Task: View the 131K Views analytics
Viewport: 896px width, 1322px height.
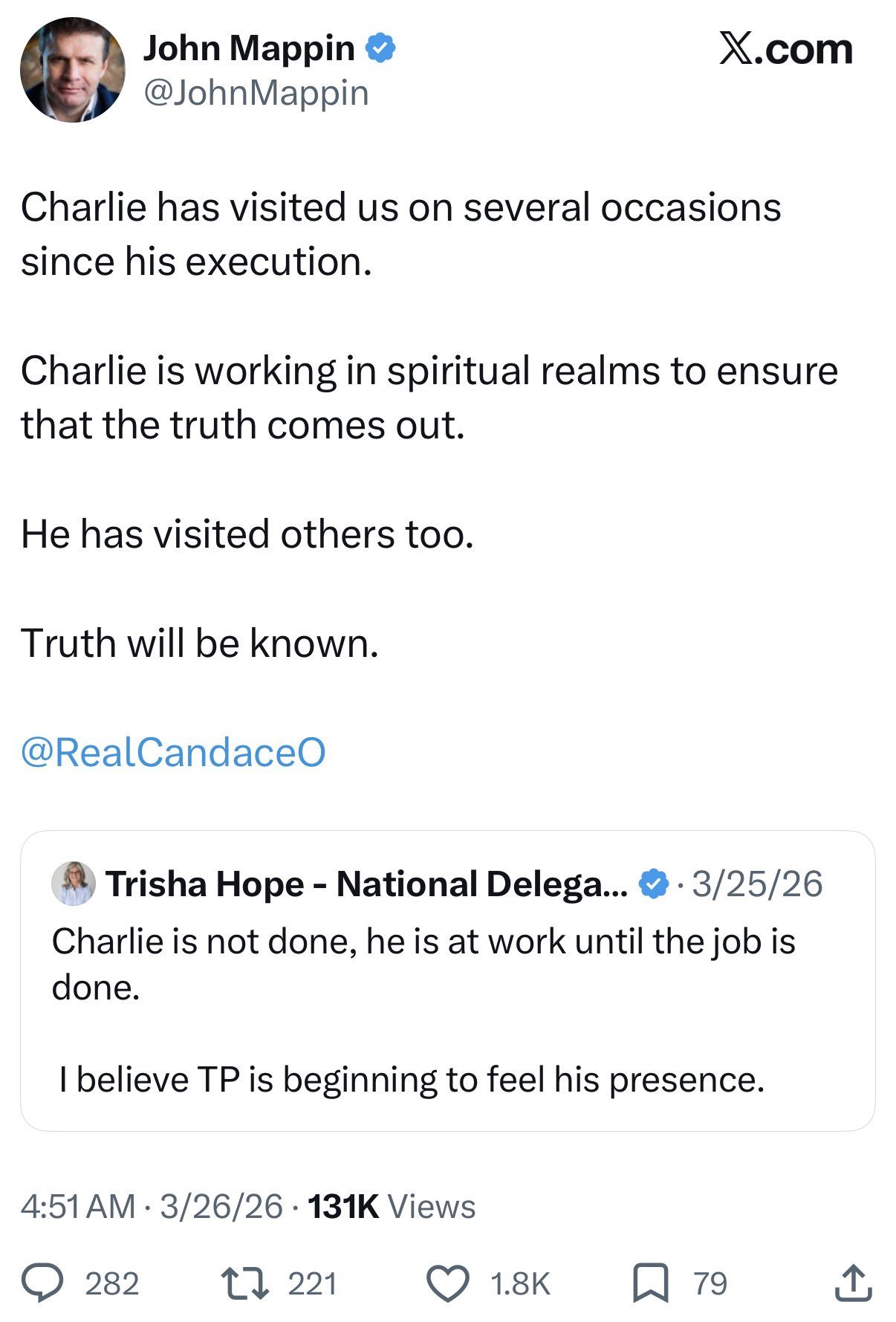Action: click(392, 1207)
